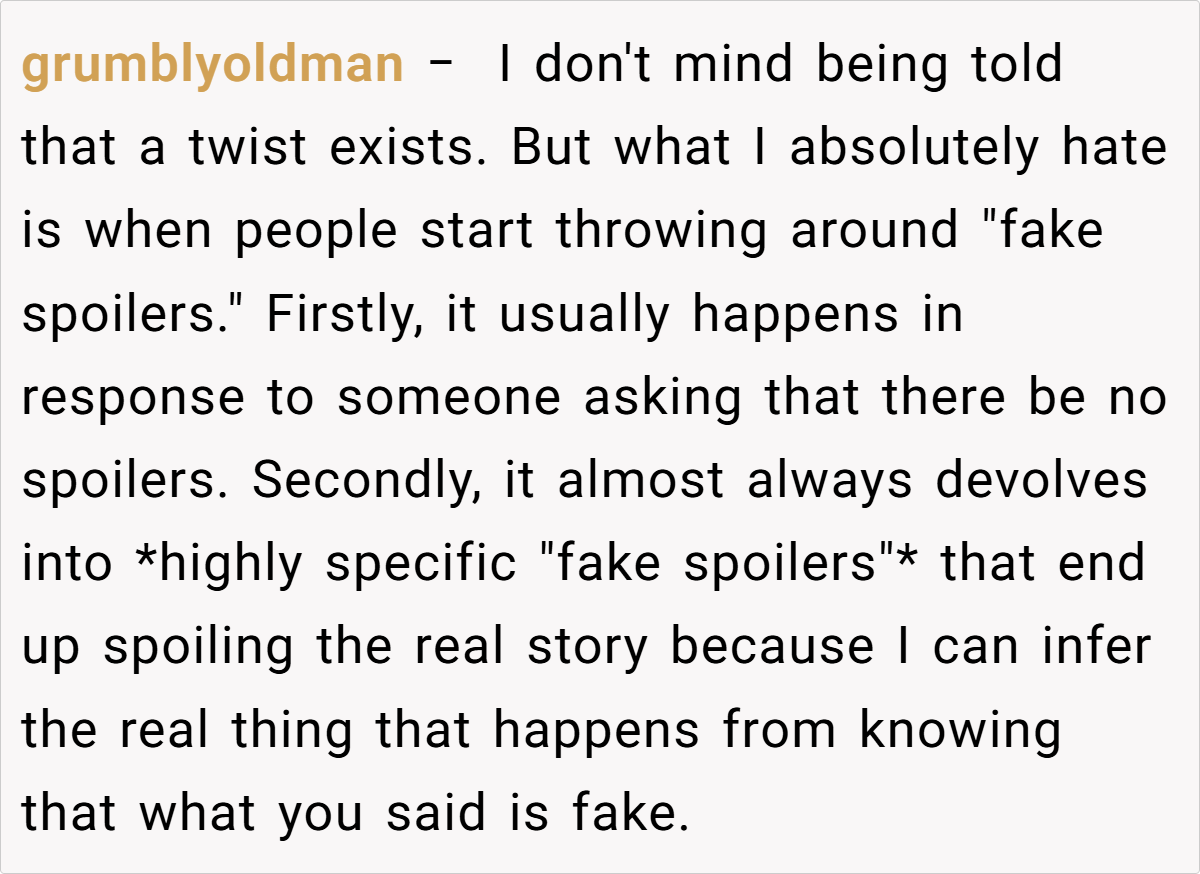1200x874 pixels.
Task: Click the word "absolutely" in the comment
Action: tap(915, 149)
